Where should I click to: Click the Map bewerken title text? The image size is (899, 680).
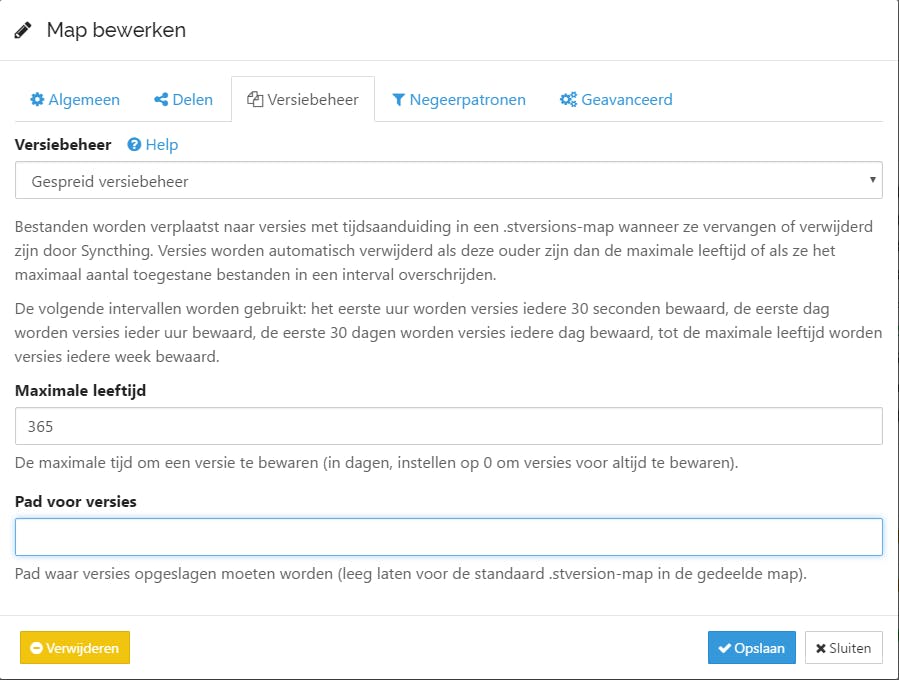[x=116, y=30]
